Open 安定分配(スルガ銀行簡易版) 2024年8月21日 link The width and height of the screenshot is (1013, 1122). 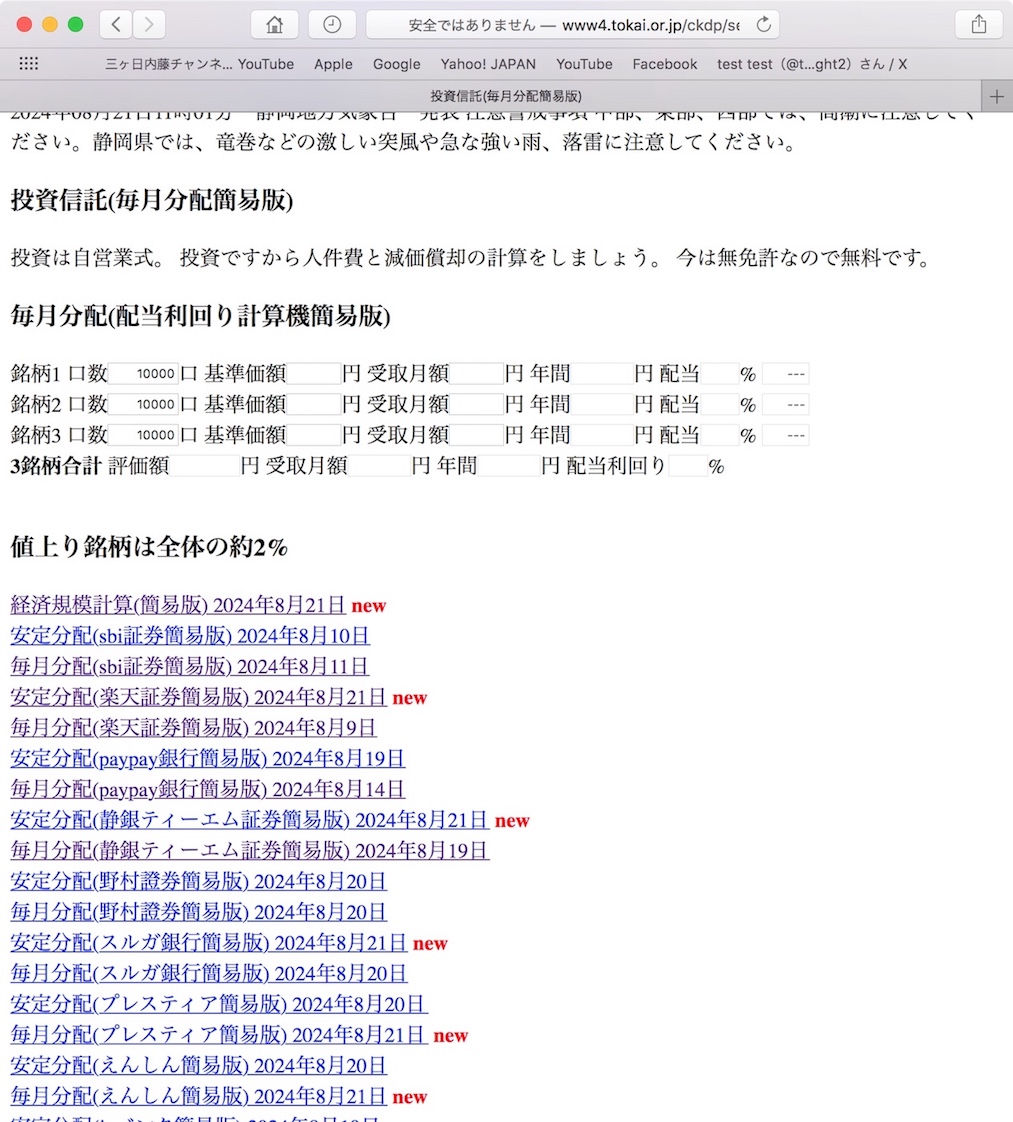tap(209, 944)
